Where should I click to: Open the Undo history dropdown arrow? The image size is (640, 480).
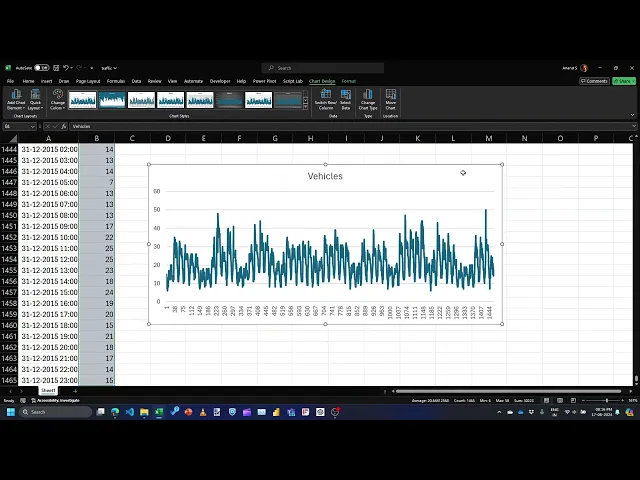point(71,68)
